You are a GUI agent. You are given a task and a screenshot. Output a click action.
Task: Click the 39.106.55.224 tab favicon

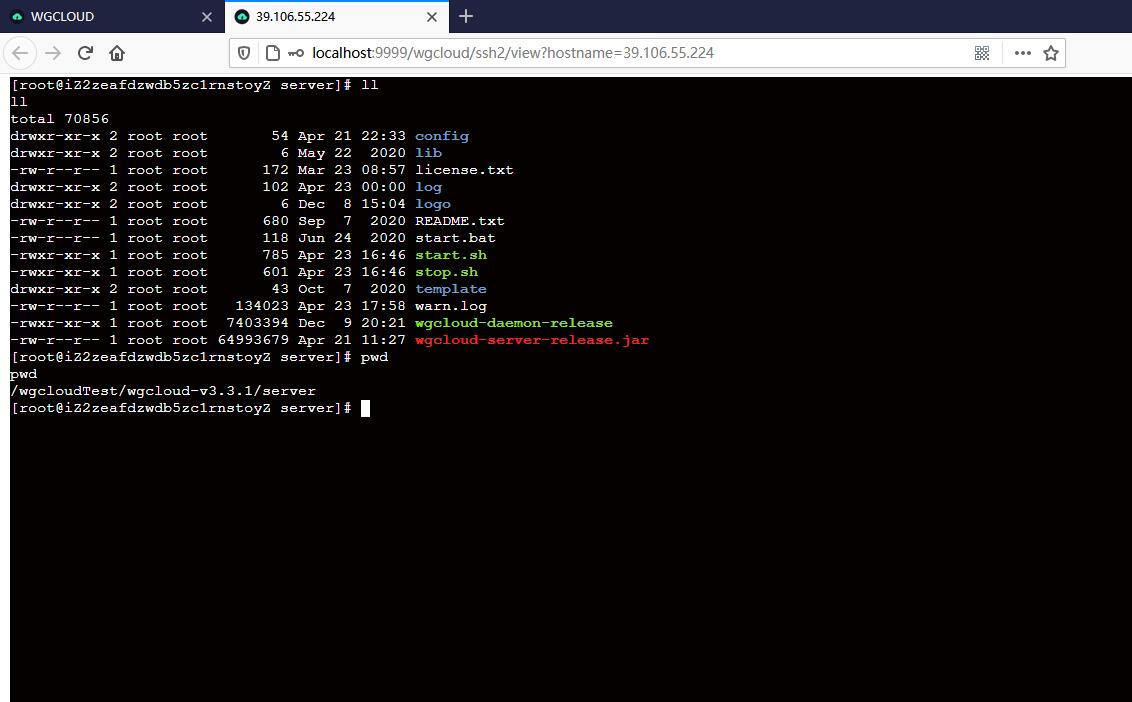[x=243, y=17]
